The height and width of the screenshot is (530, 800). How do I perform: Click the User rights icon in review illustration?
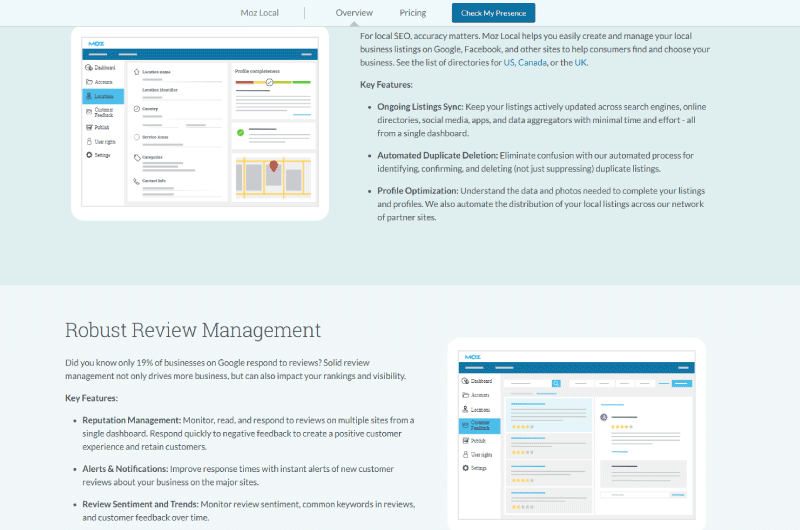tap(465, 455)
